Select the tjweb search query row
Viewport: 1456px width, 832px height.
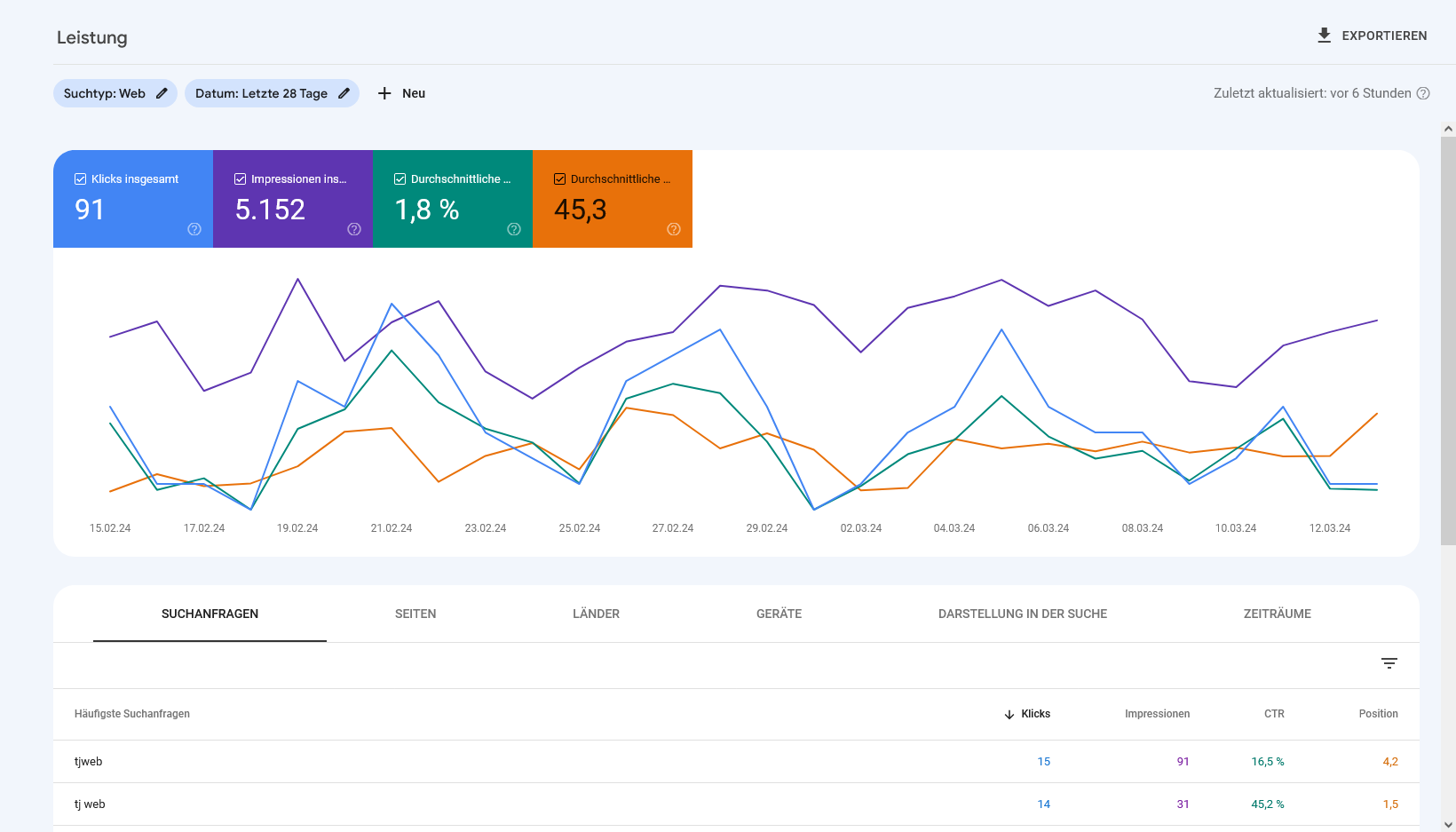89,762
